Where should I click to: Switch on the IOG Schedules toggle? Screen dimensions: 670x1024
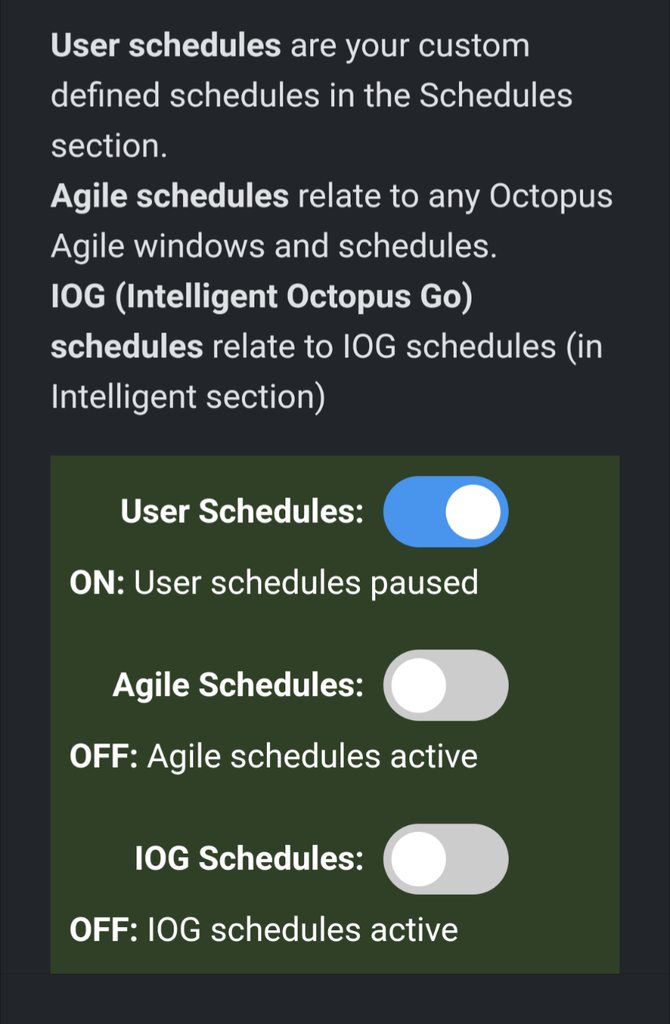click(x=446, y=859)
